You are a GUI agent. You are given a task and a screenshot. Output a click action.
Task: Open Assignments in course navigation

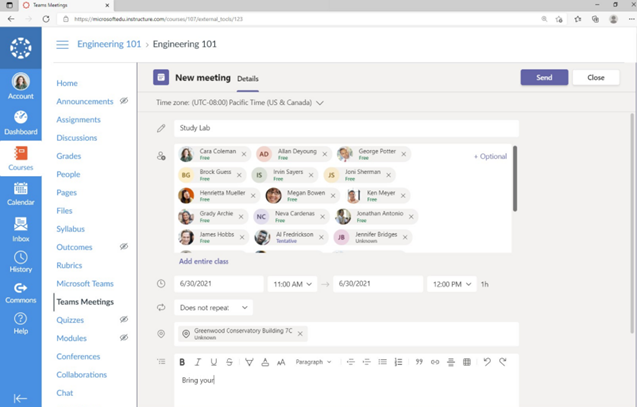click(x=78, y=120)
